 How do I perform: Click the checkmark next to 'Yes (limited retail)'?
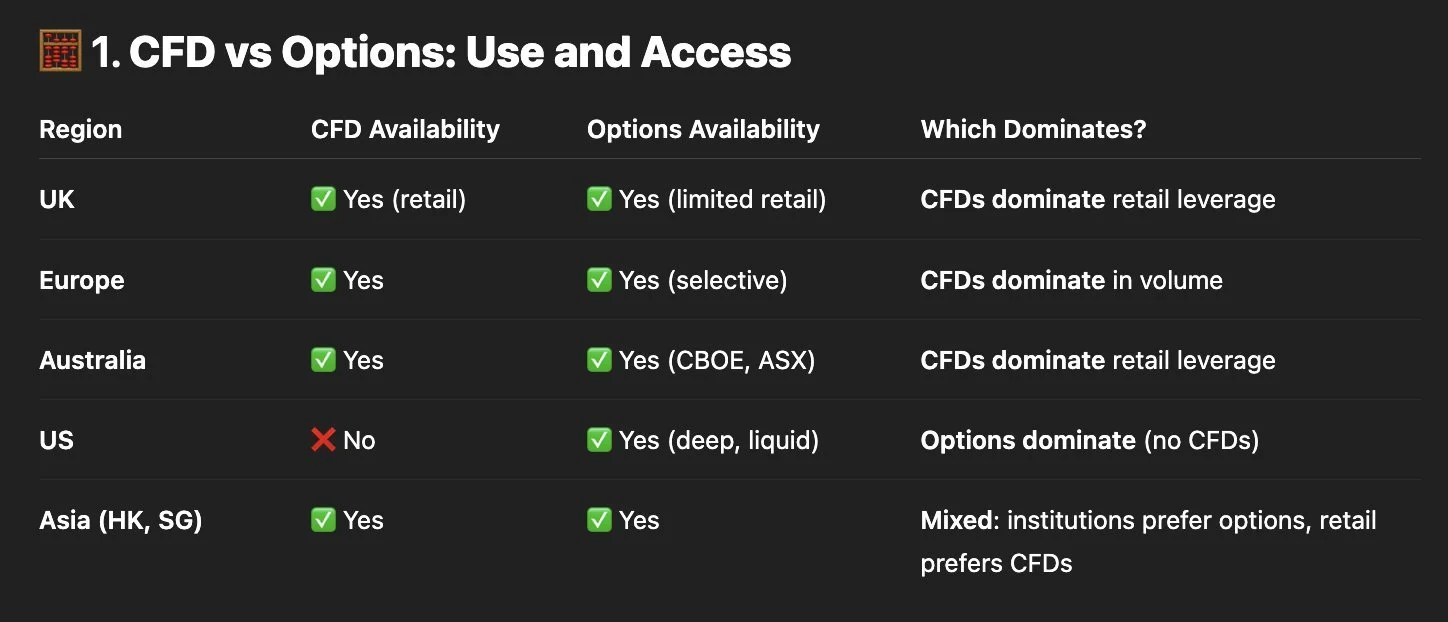click(599, 200)
